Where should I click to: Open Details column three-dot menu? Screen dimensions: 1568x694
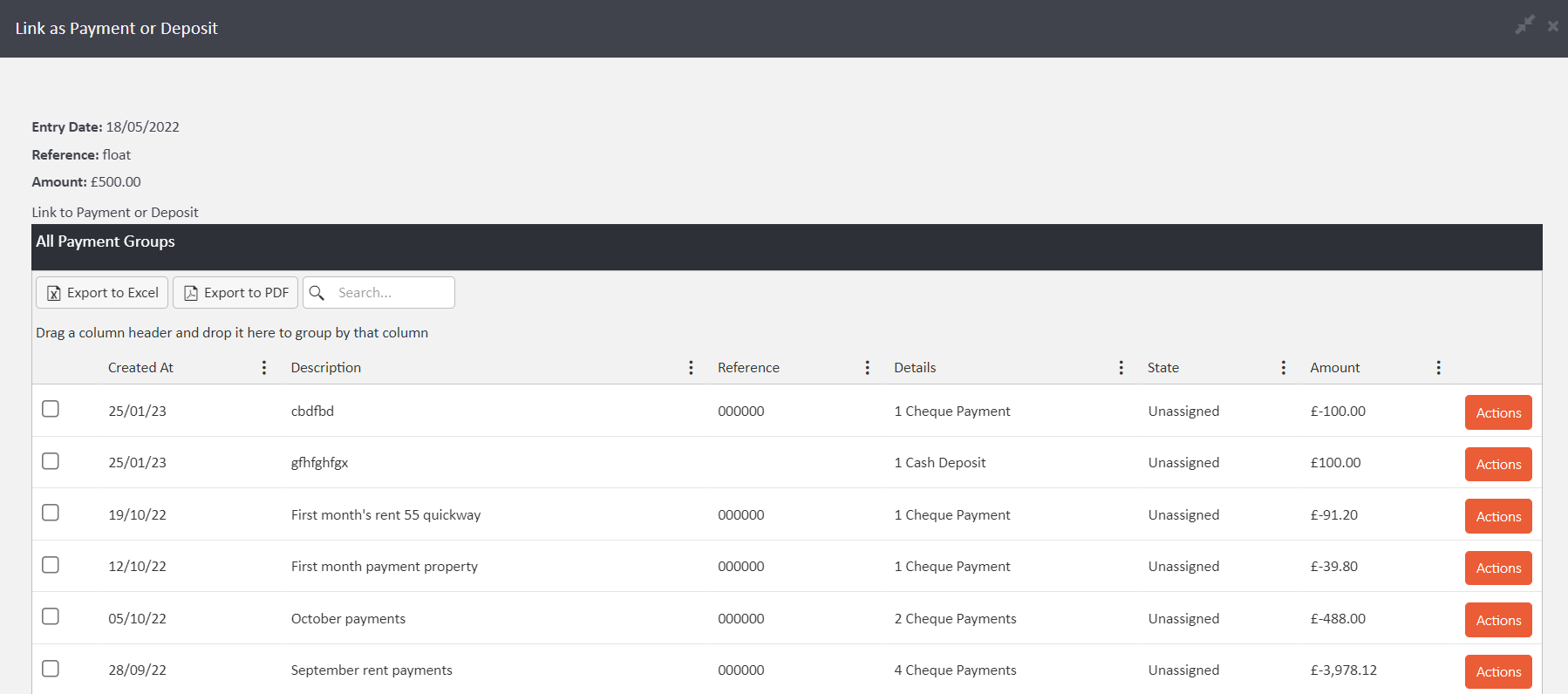pos(1121,368)
